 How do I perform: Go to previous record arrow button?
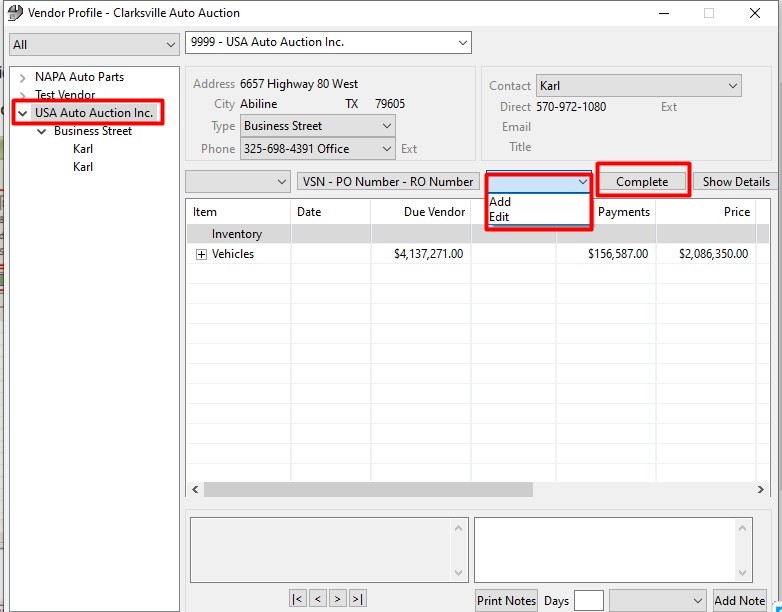click(x=318, y=598)
